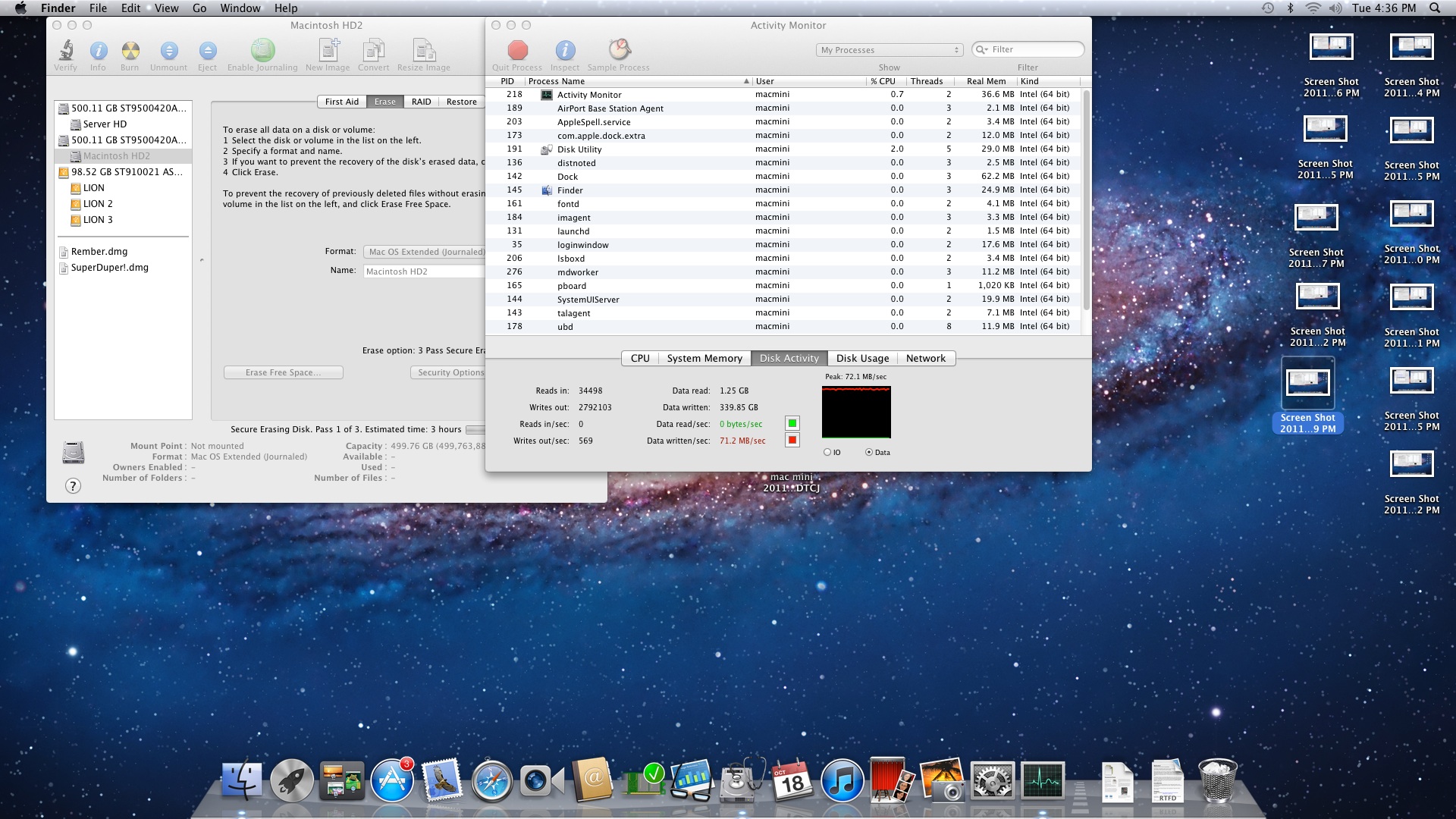Switch to the First Aid tab

click(341, 102)
